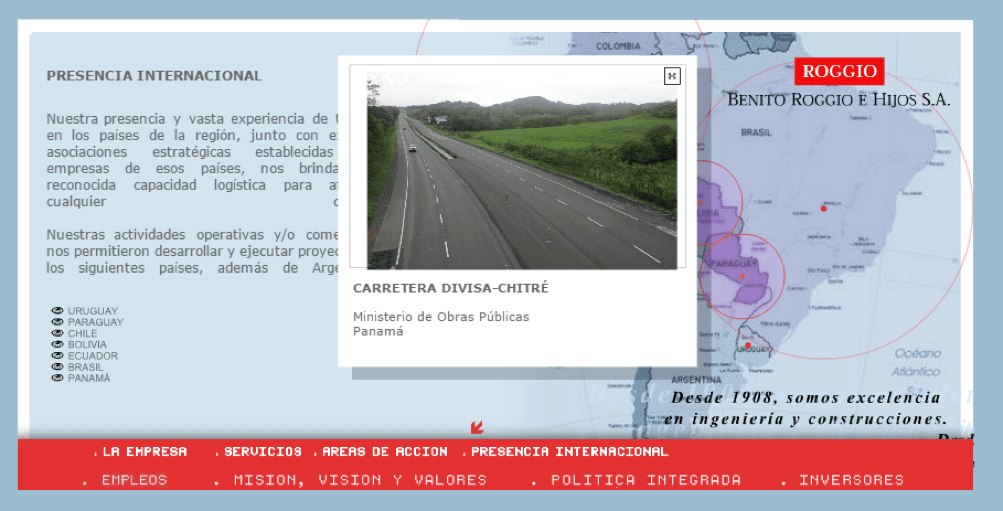Select the eye icon next to BOLIVIA
Viewport: 1003px width, 511px height.
58,344
